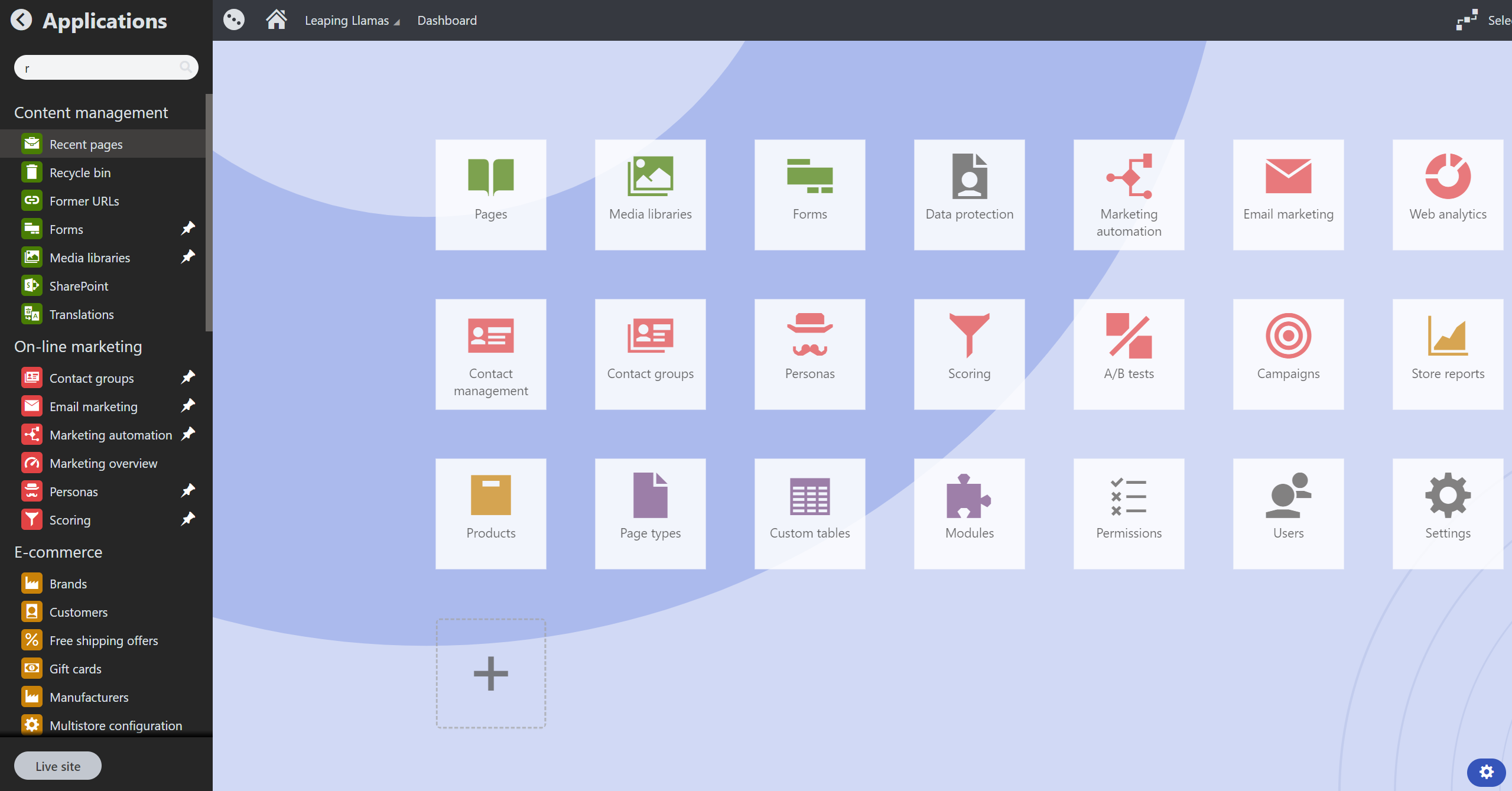
Task: Click the home icon in top bar
Action: (x=276, y=20)
